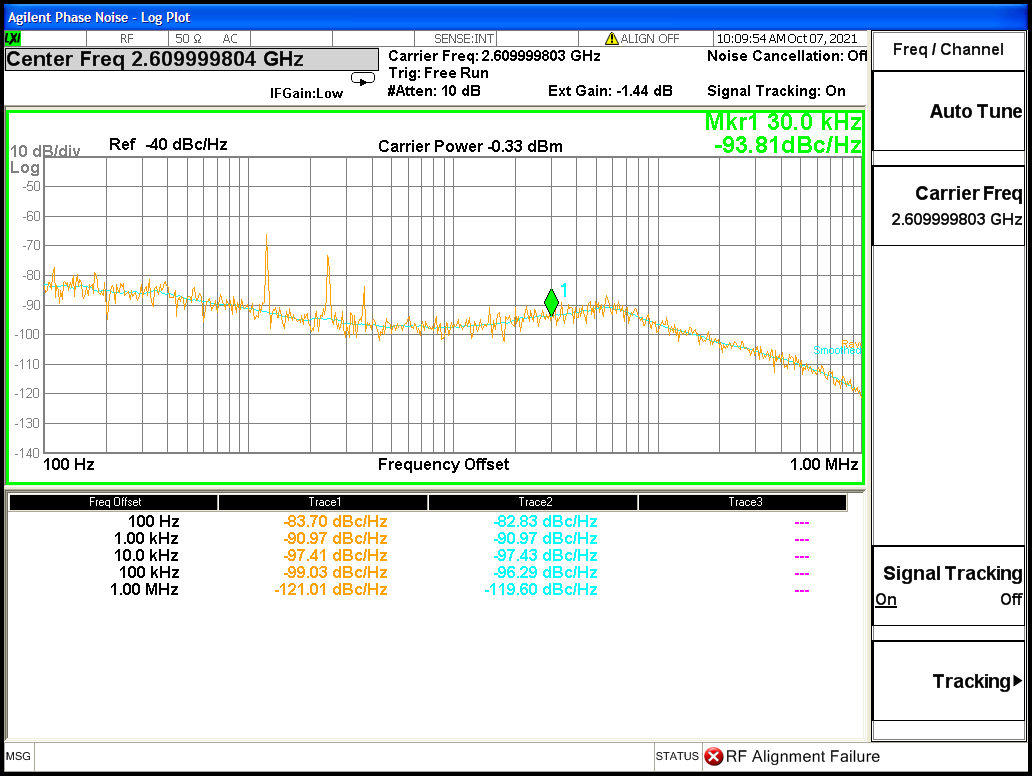Click the Ref -40 dBc/Hz label
This screenshot has height=776, width=1032.
tap(168, 144)
